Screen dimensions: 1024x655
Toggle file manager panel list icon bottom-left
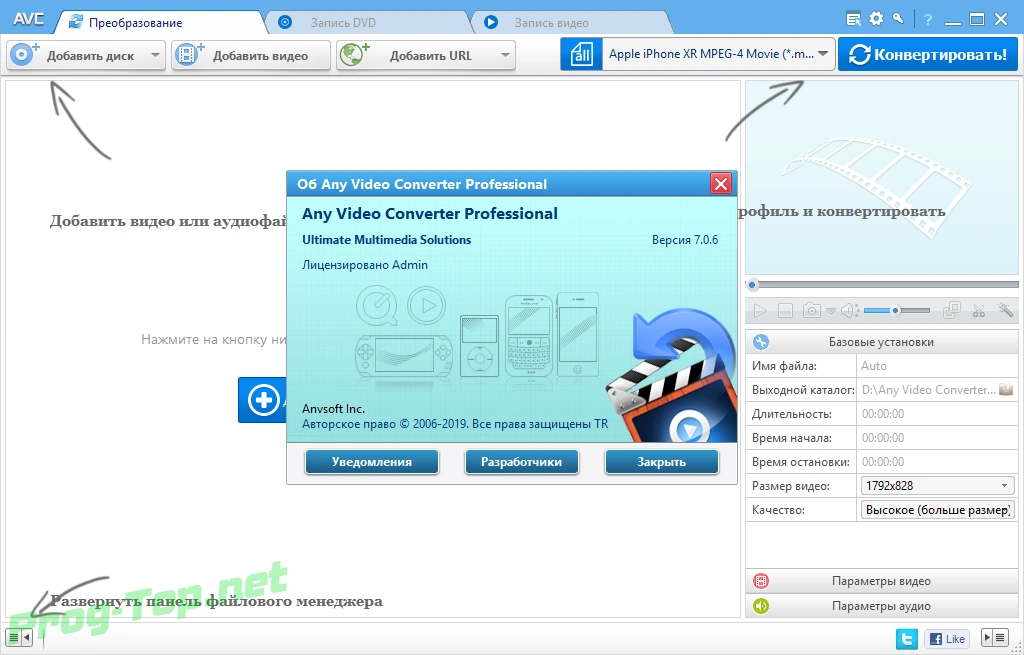[x=14, y=637]
